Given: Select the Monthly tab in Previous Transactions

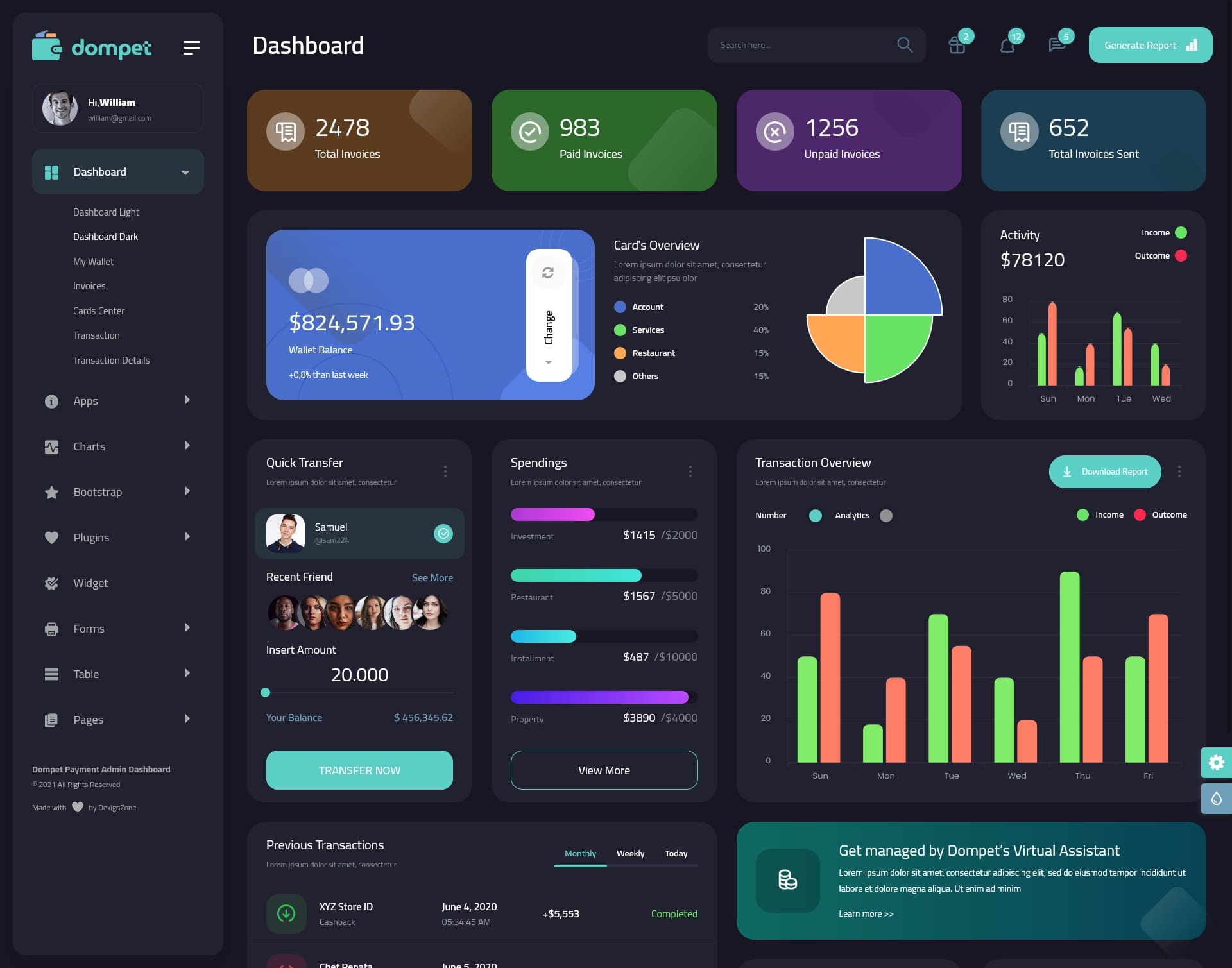Looking at the screenshot, I should pos(580,853).
